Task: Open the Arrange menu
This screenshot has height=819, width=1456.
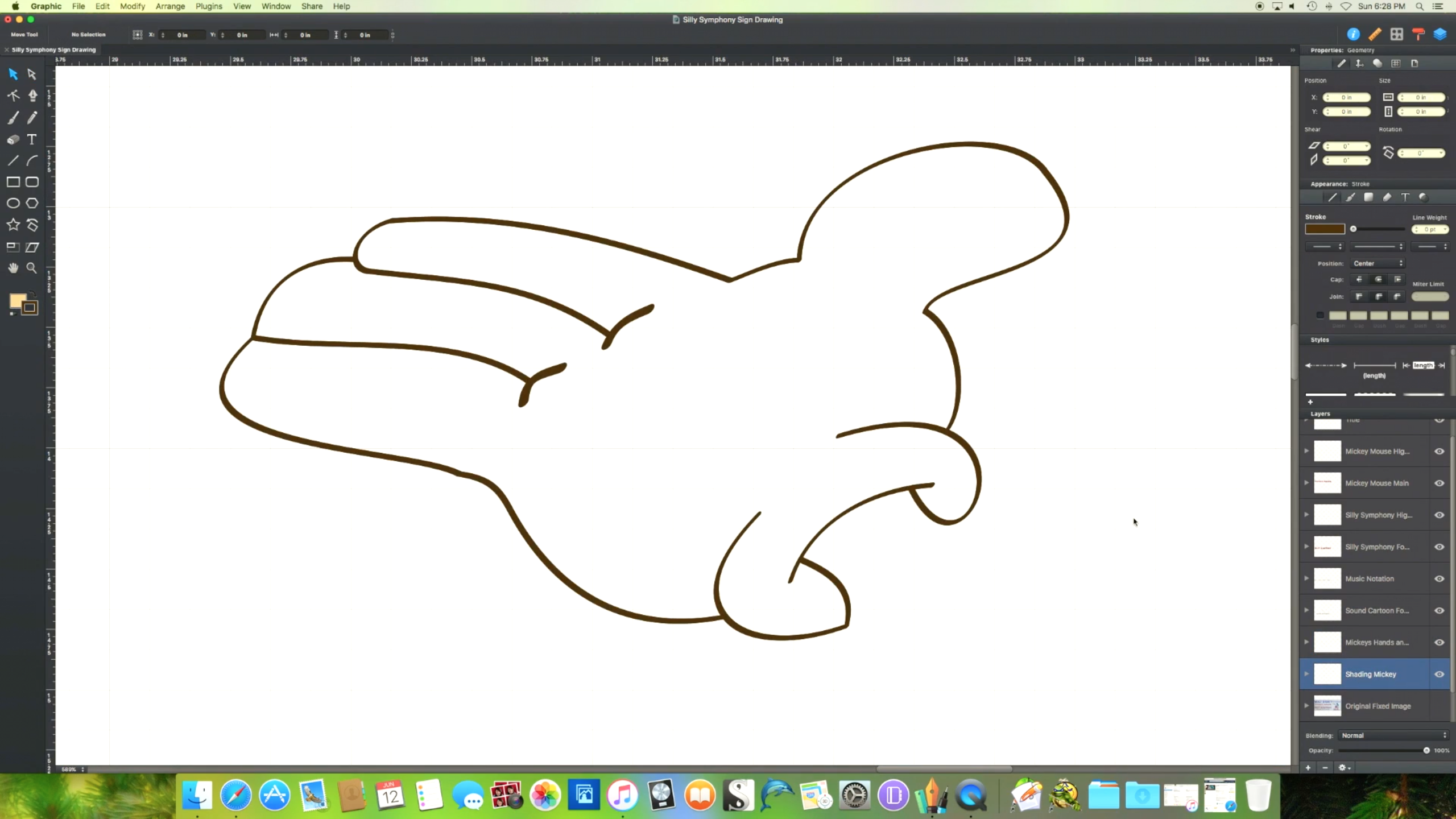Action: [x=170, y=6]
